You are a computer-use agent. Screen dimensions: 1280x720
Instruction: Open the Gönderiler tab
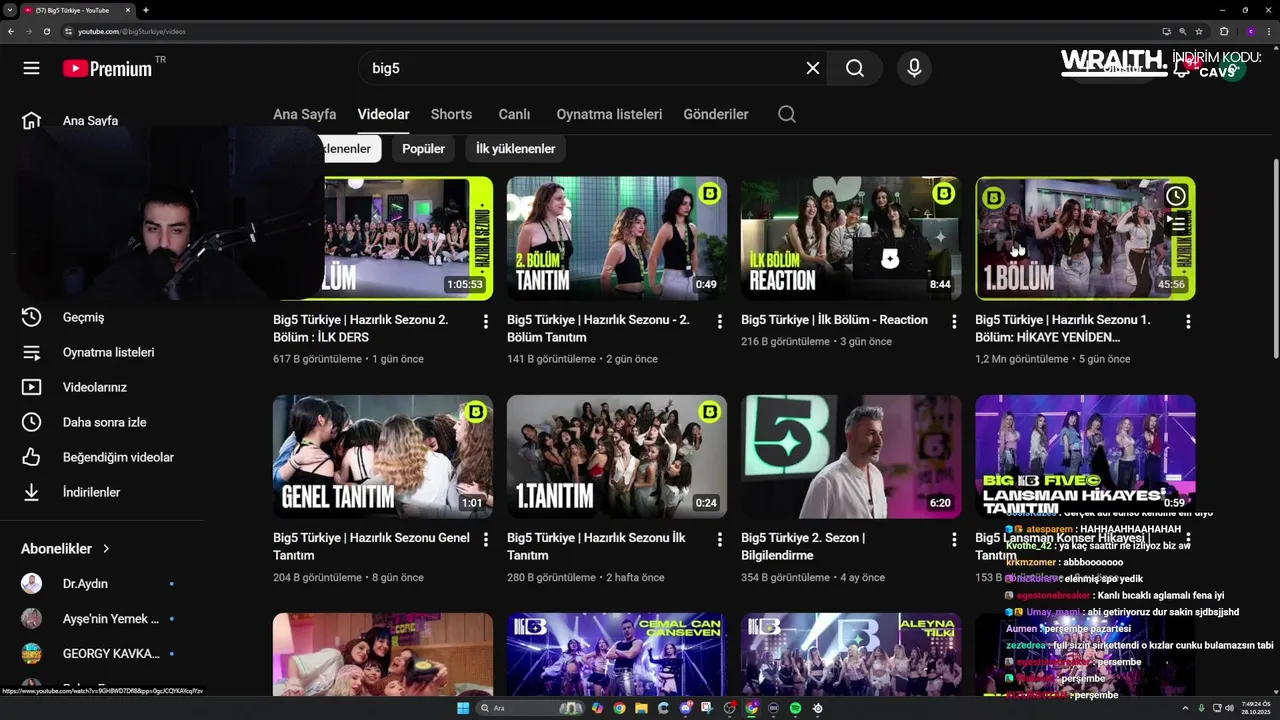click(716, 114)
